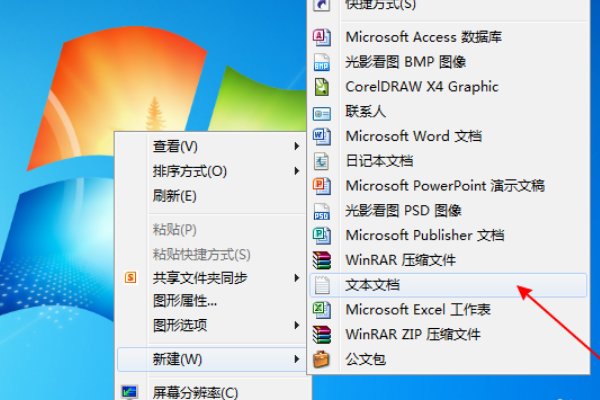Open 图形属性... from the context menu

coord(211,301)
